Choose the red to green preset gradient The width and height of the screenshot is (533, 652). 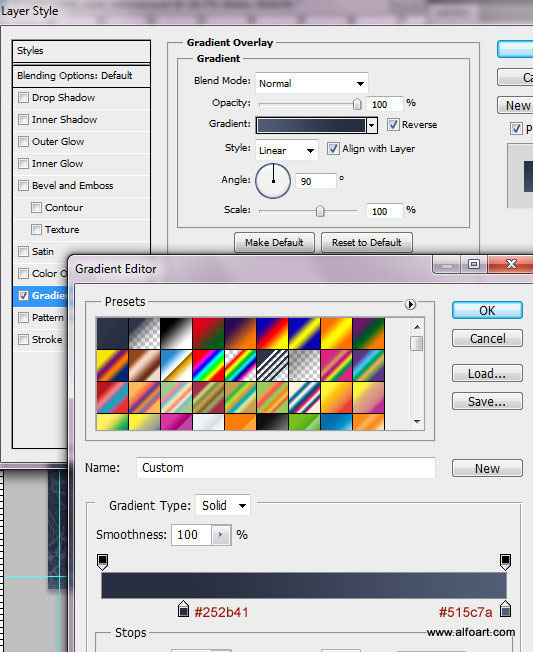[x=208, y=333]
